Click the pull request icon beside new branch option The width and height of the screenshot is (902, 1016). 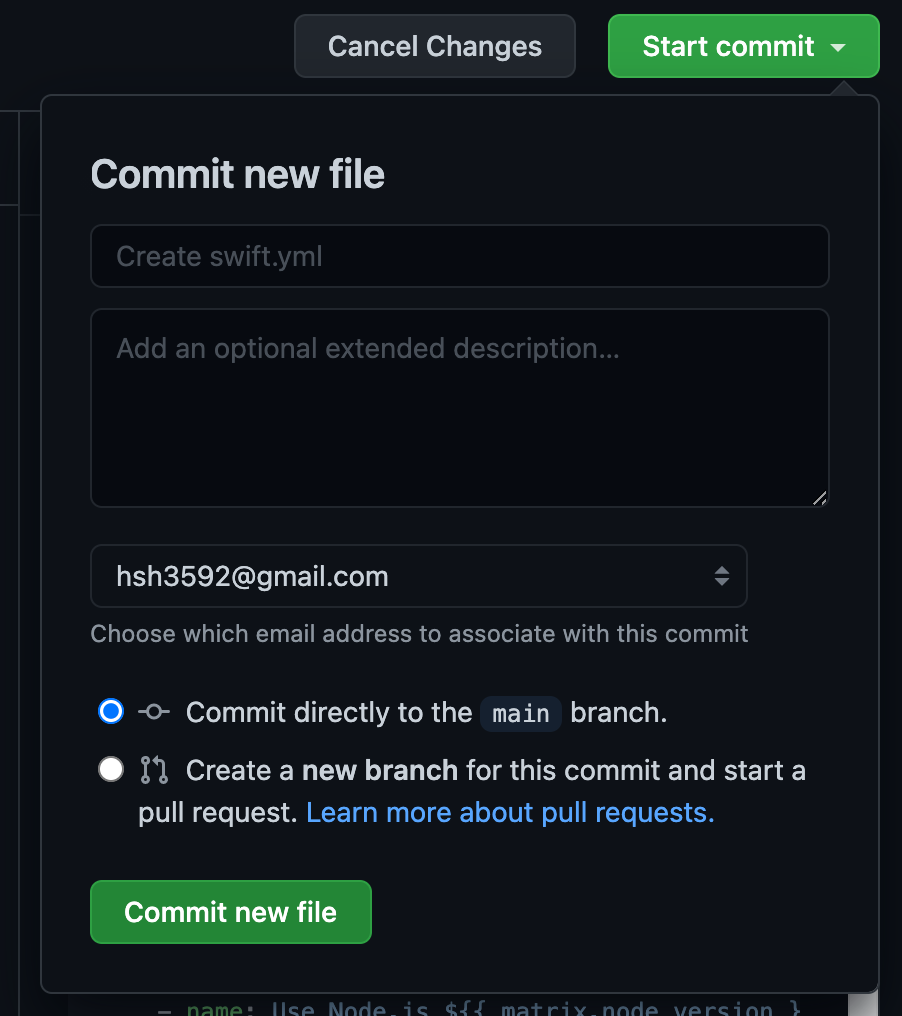(154, 770)
